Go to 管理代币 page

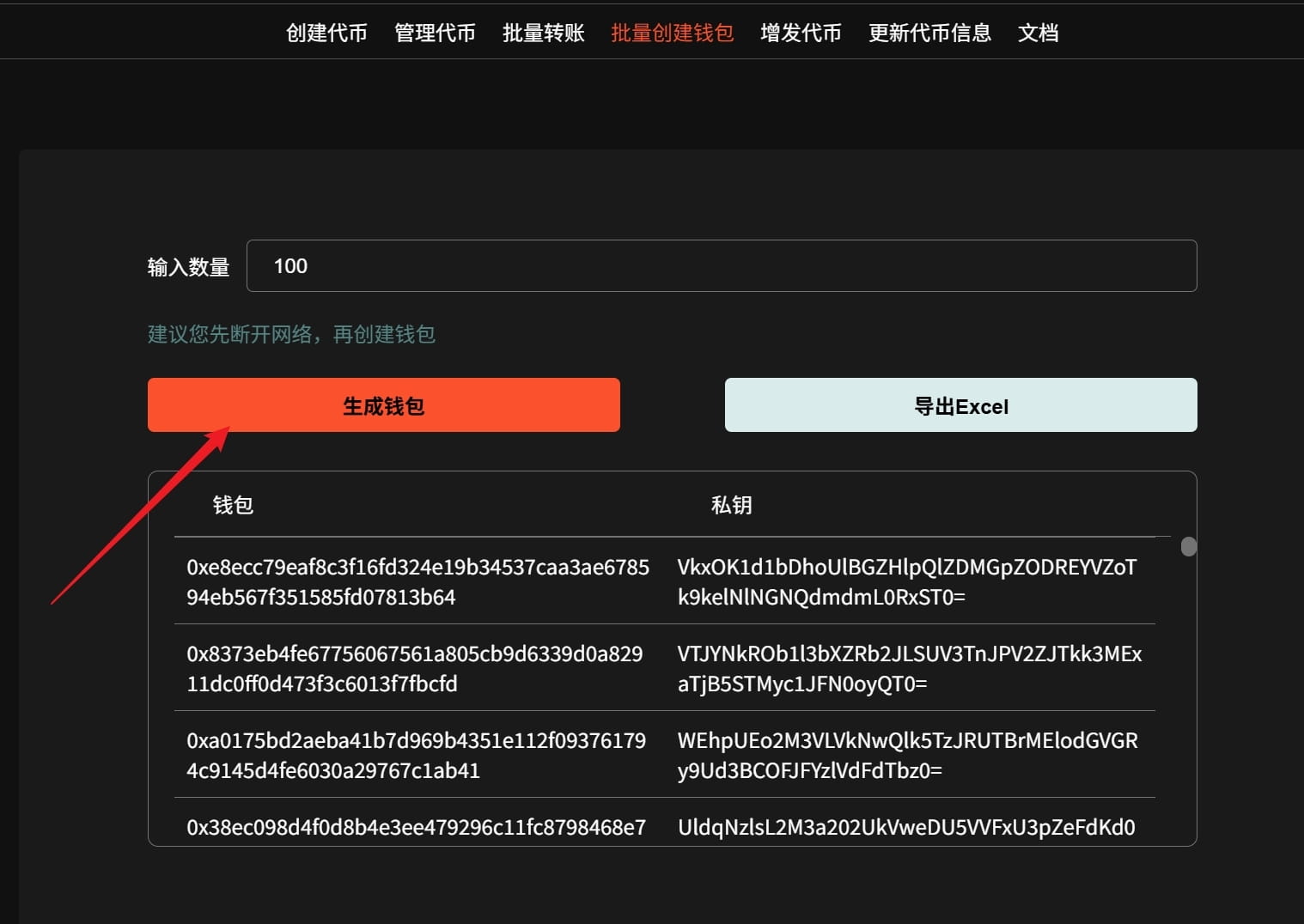click(x=435, y=33)
